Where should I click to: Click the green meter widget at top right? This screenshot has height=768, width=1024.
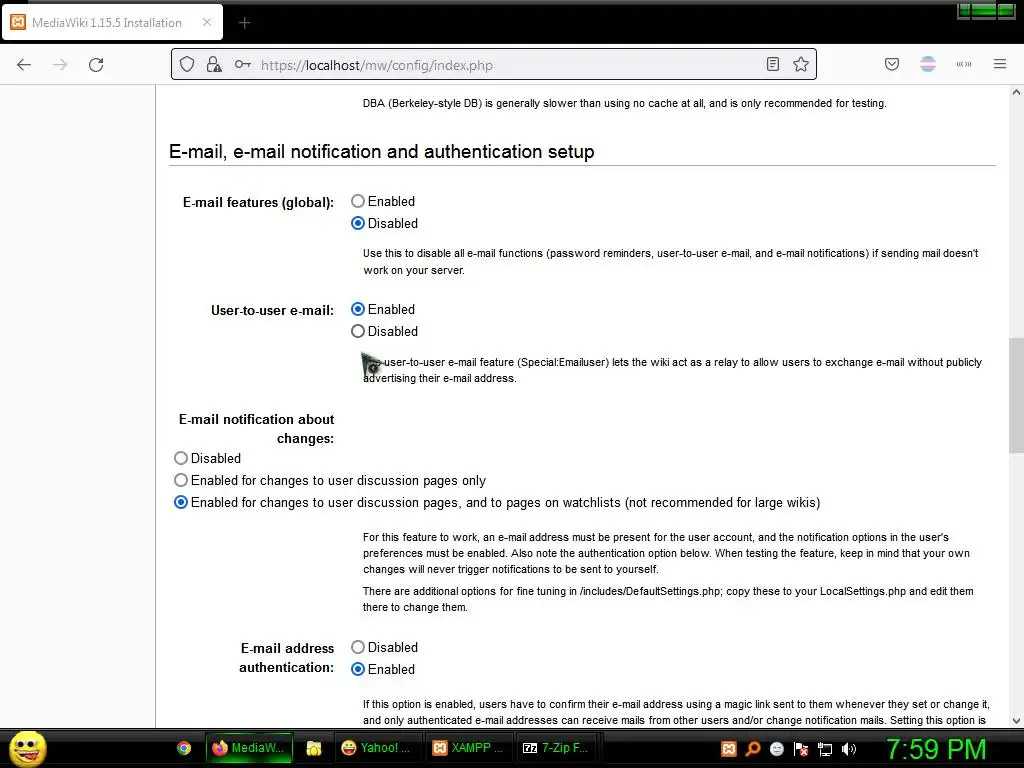point(986,10)
